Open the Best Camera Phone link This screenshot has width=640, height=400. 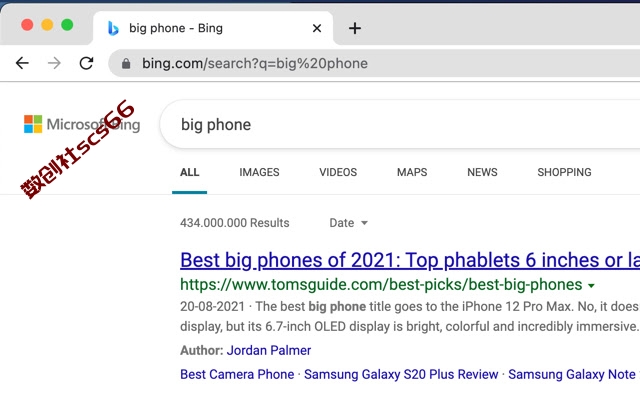(x=237, y=374)
